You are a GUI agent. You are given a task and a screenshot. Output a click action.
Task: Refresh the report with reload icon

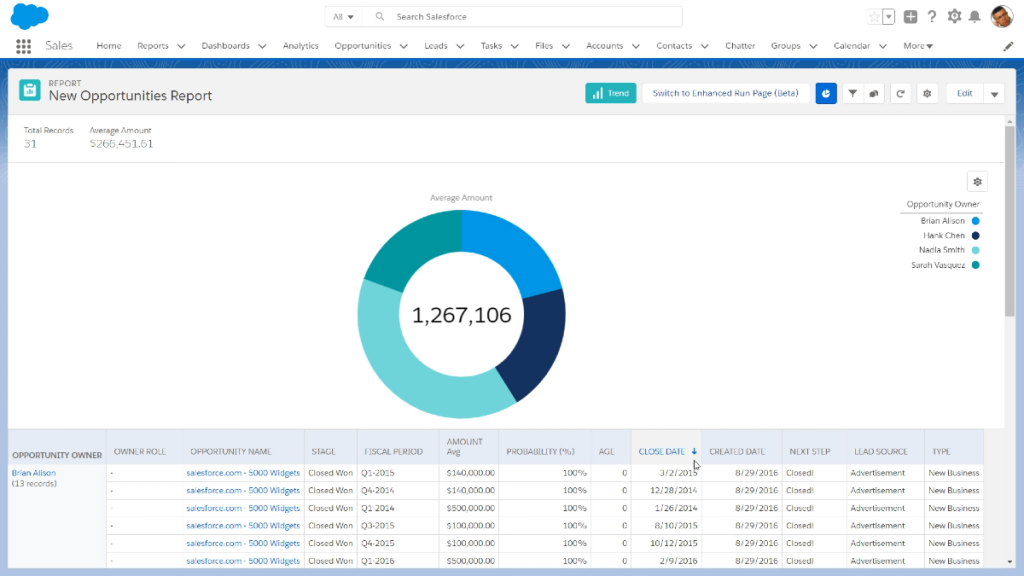900,93
